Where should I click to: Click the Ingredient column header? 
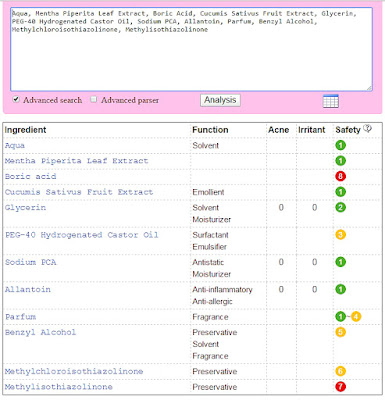25,130
